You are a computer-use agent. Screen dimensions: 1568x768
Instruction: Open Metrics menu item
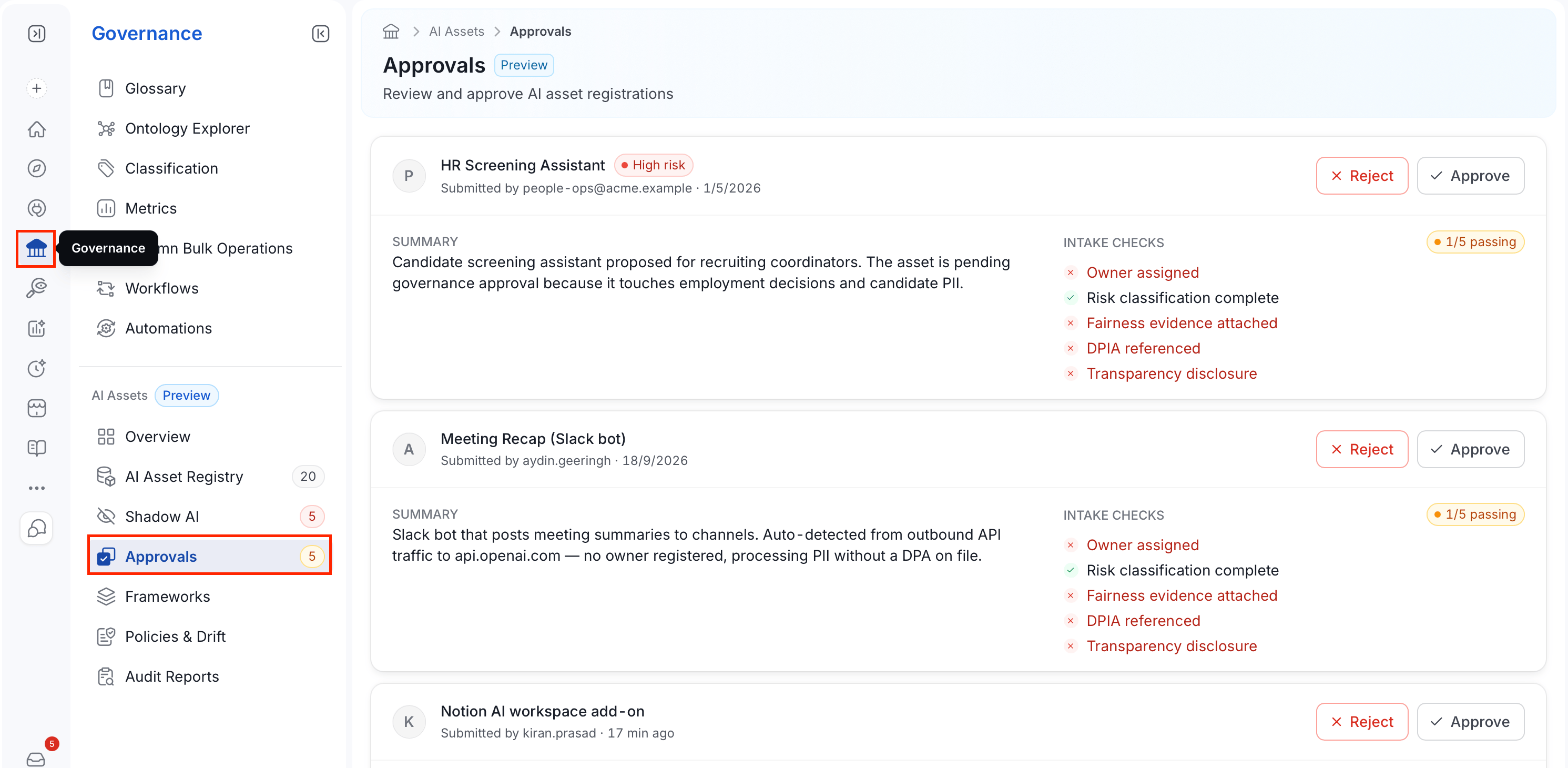click(x=209, y=208)
